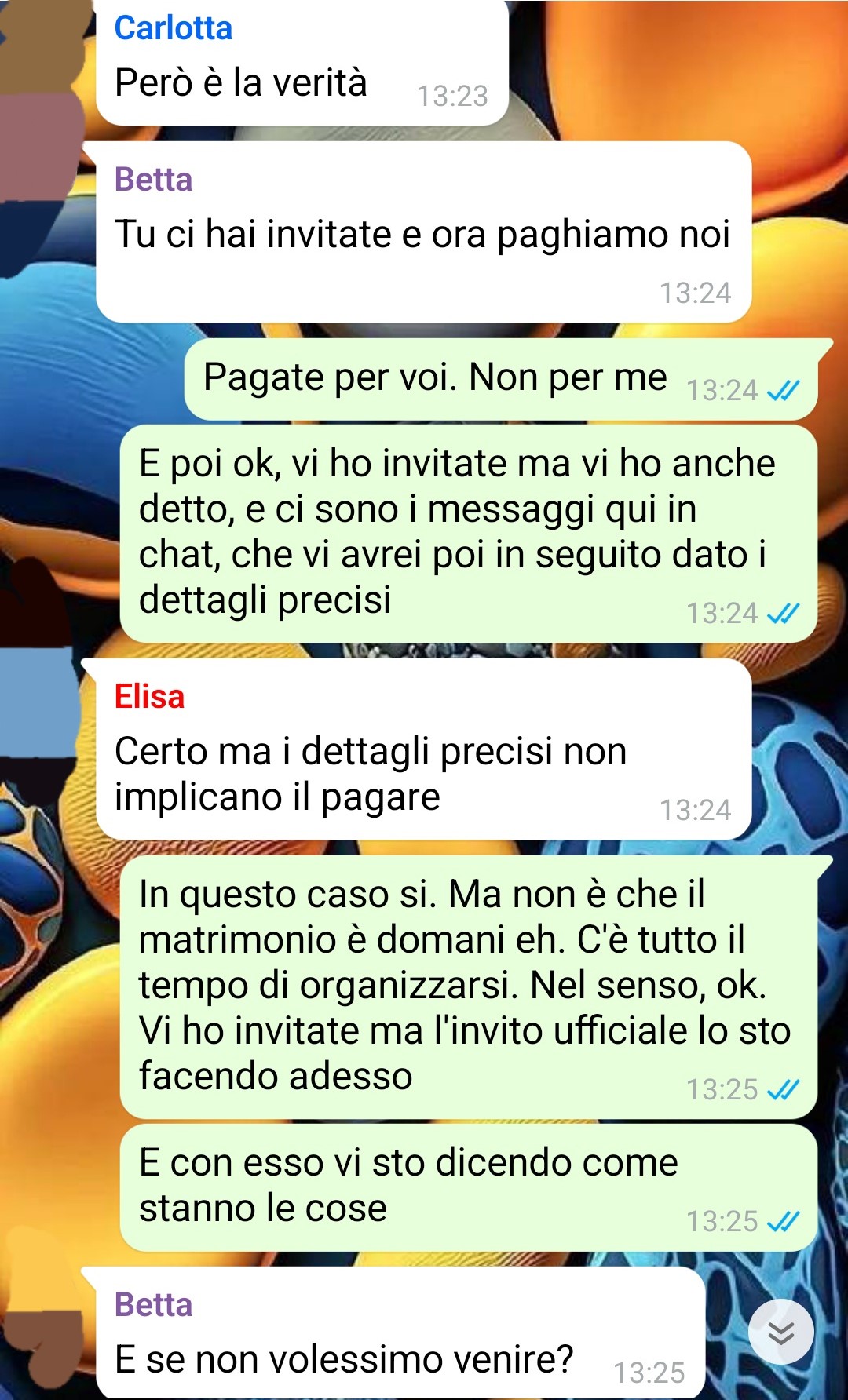The width and height of the screenshot is (848, 1400).
Task: Tap the scroll-to-bottom double chevron button
Action: coord(780,1332)
